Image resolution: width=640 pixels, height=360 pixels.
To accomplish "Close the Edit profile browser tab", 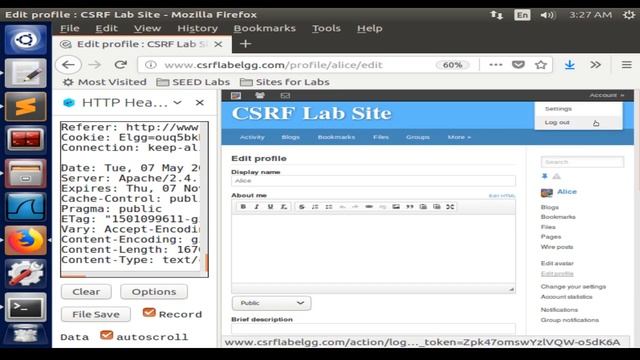I will pos(218,44).
